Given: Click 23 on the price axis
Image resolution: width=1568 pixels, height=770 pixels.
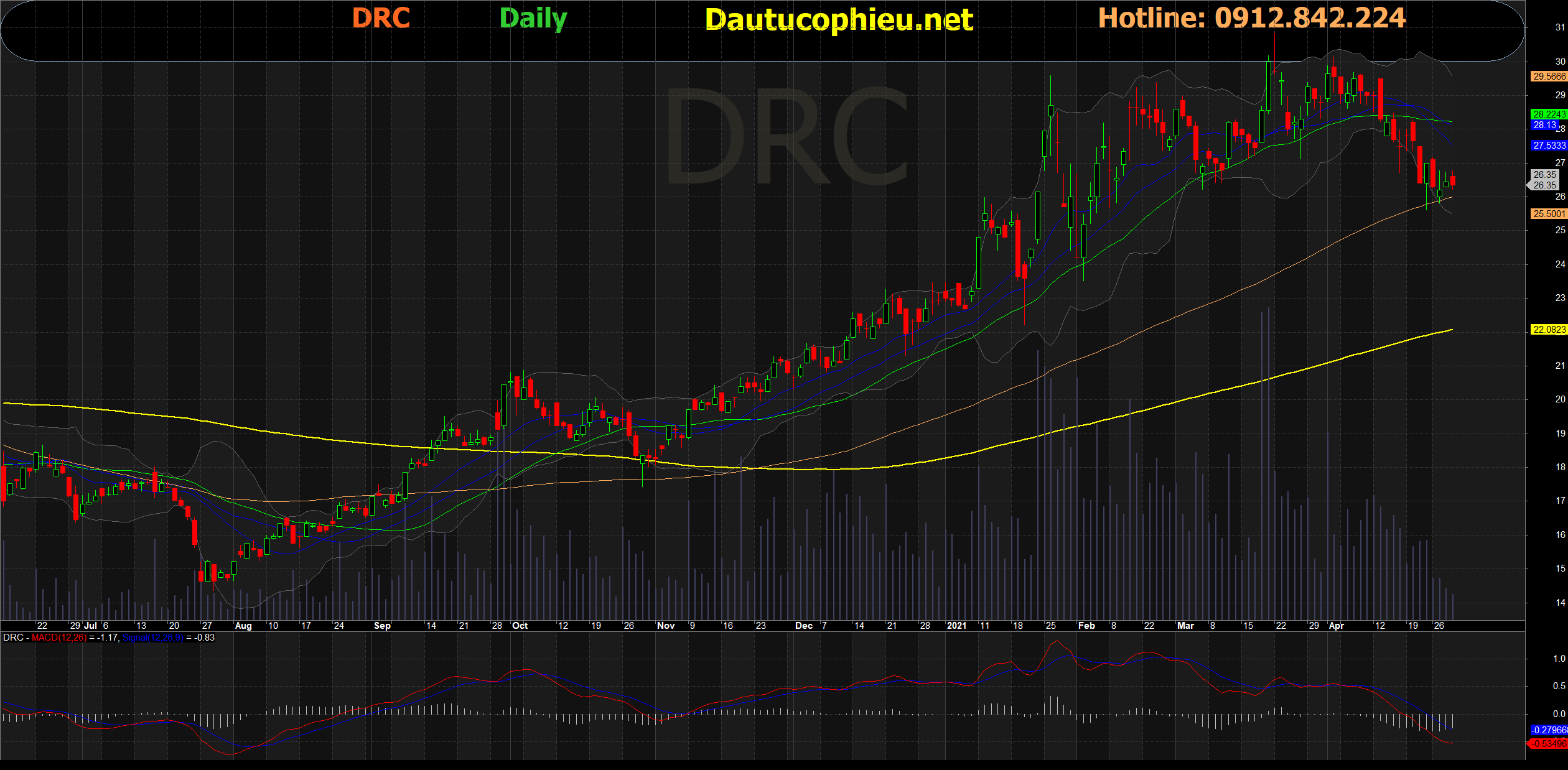Looking at the screenshot, I should 1560,298.
